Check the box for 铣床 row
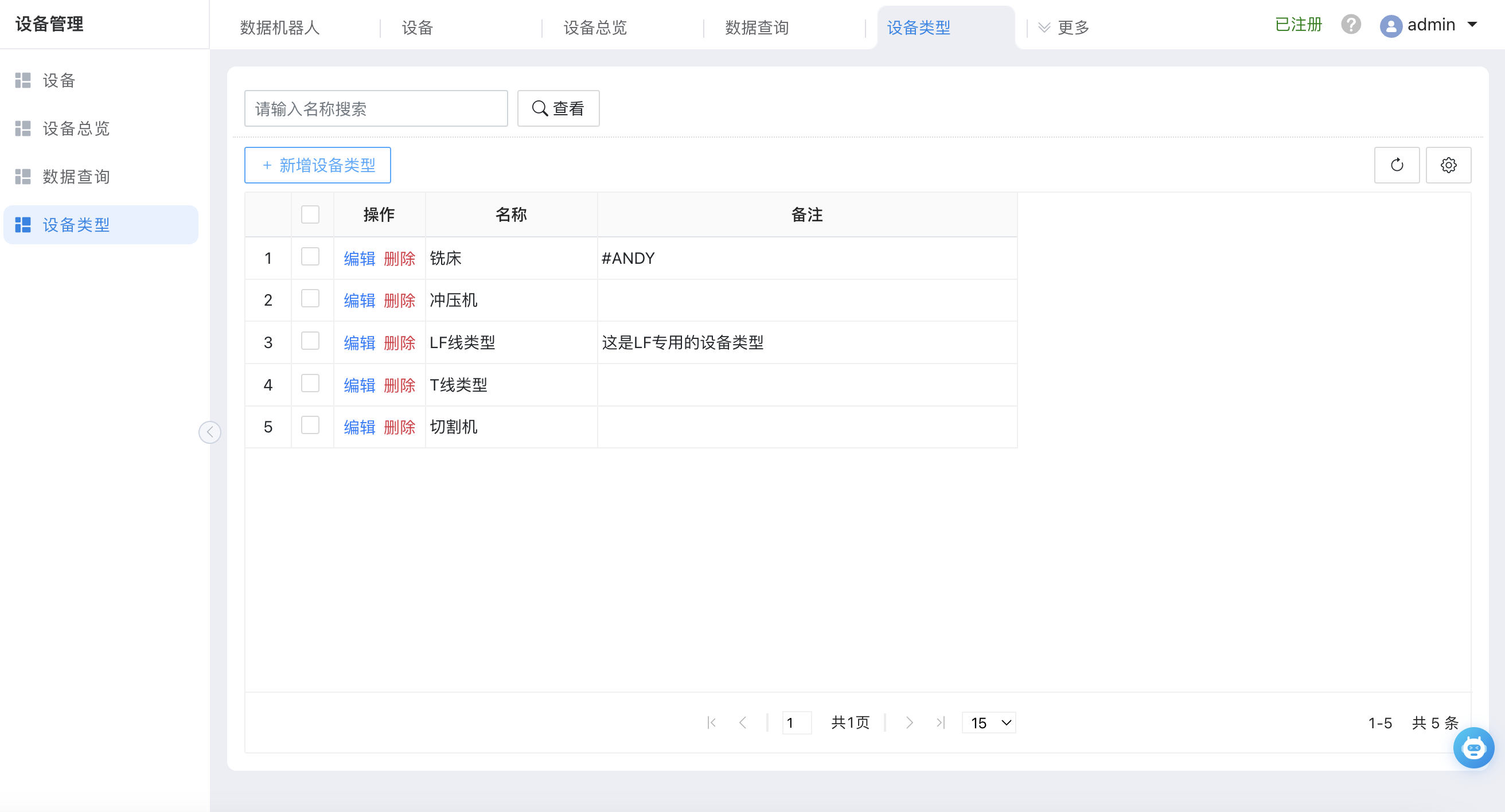Viewport: 1505px width, 812px height. [x=310, y=256]
